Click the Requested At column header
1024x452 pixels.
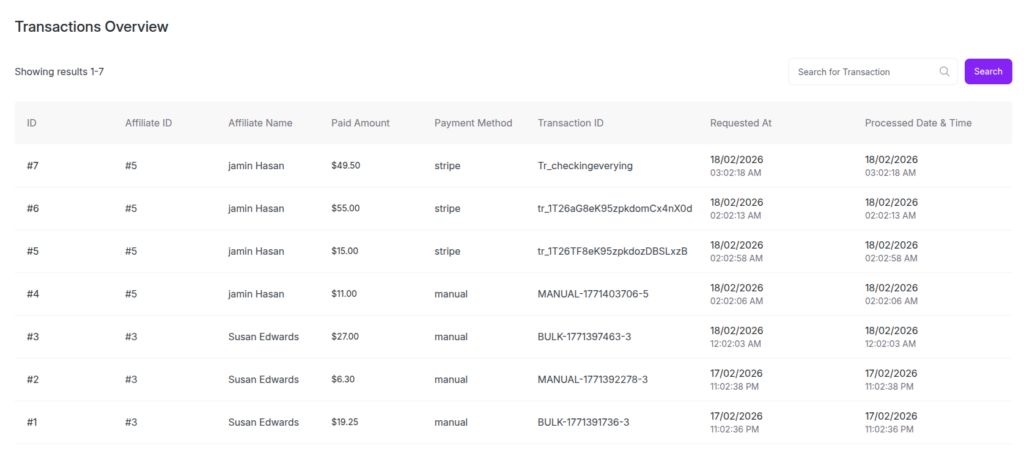pos(740,123)
